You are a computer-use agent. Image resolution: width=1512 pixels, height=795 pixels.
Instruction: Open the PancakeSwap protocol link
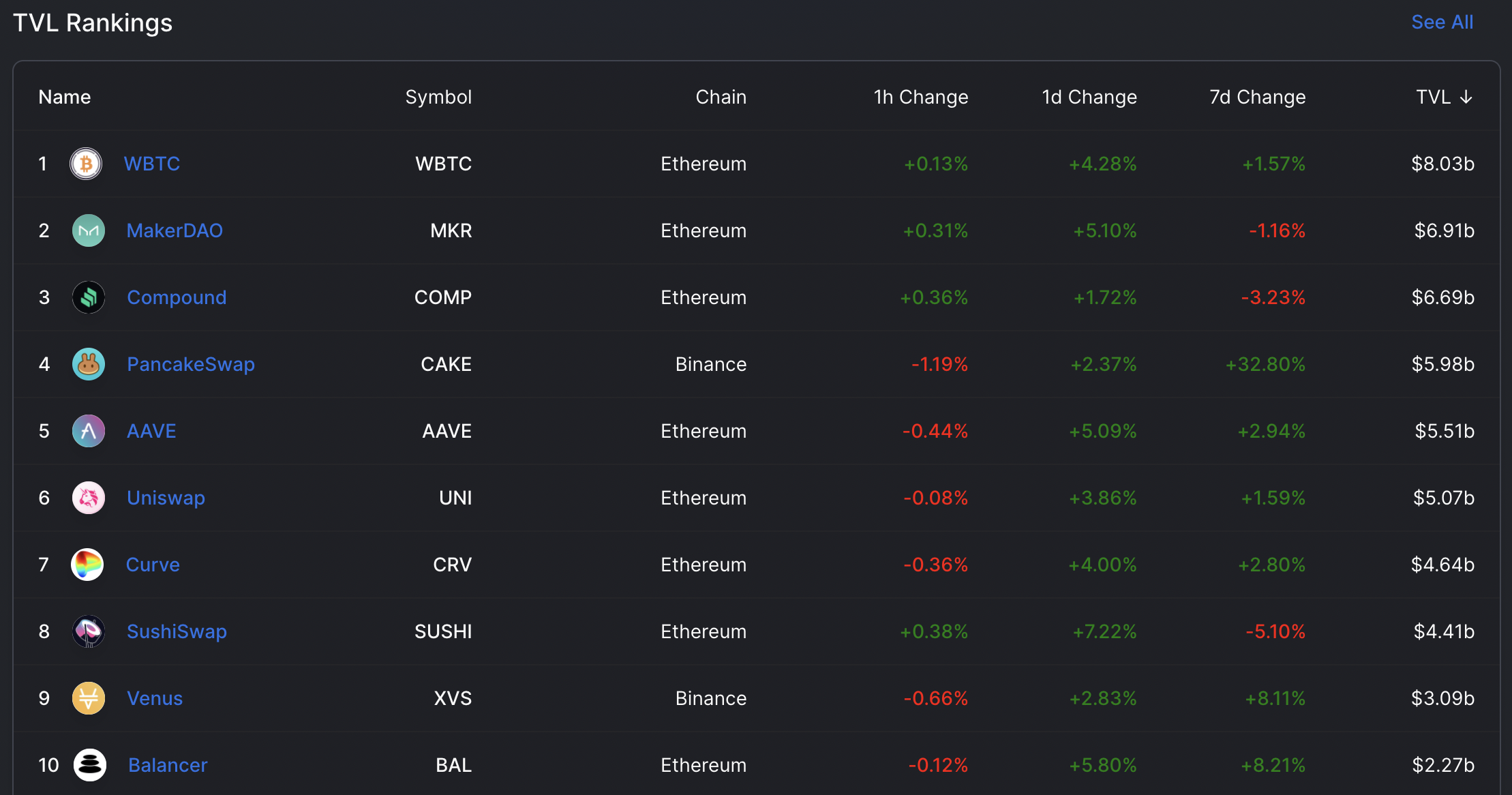pos(191,364)
